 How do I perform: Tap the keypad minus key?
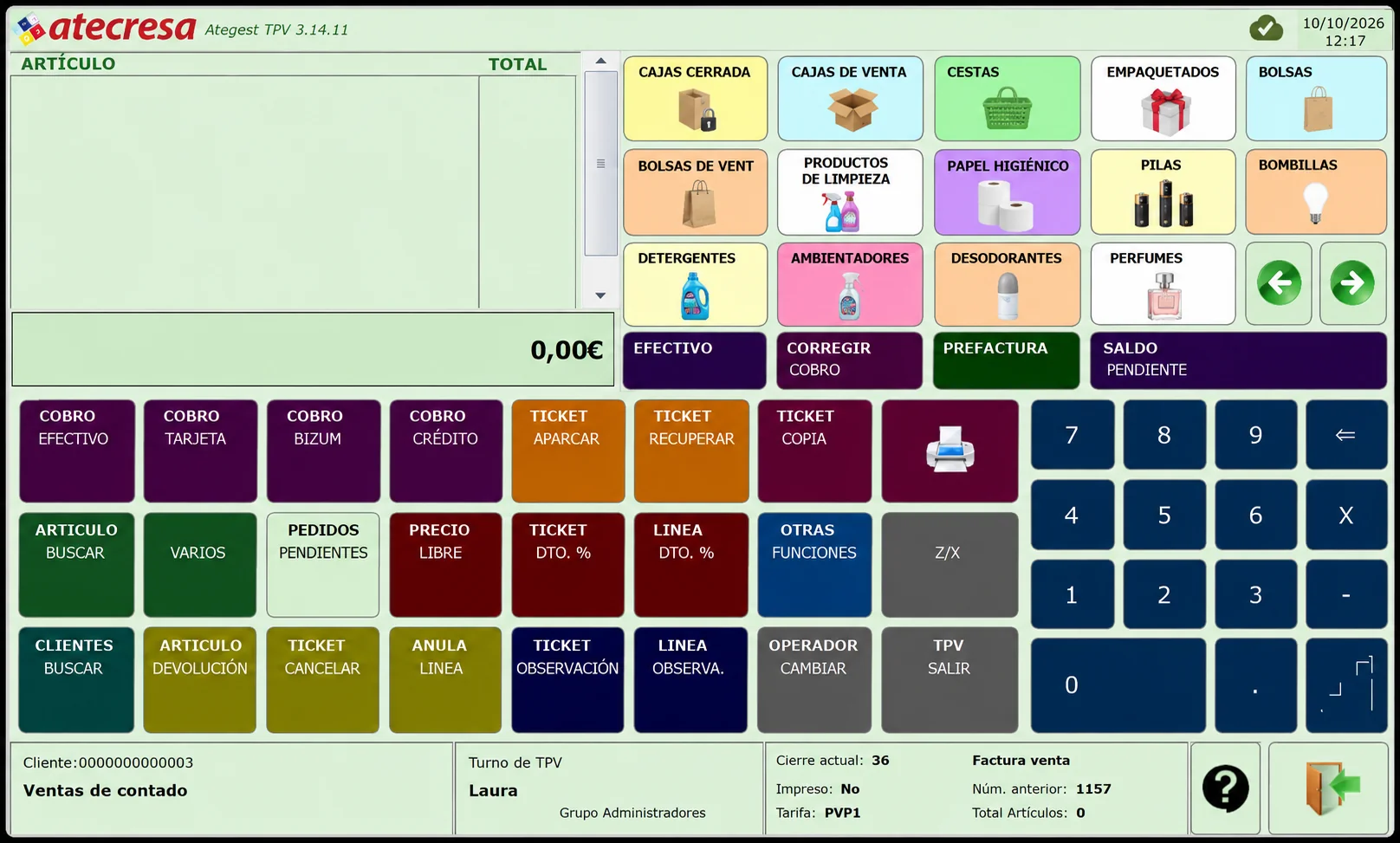[x=1345, y=595]
